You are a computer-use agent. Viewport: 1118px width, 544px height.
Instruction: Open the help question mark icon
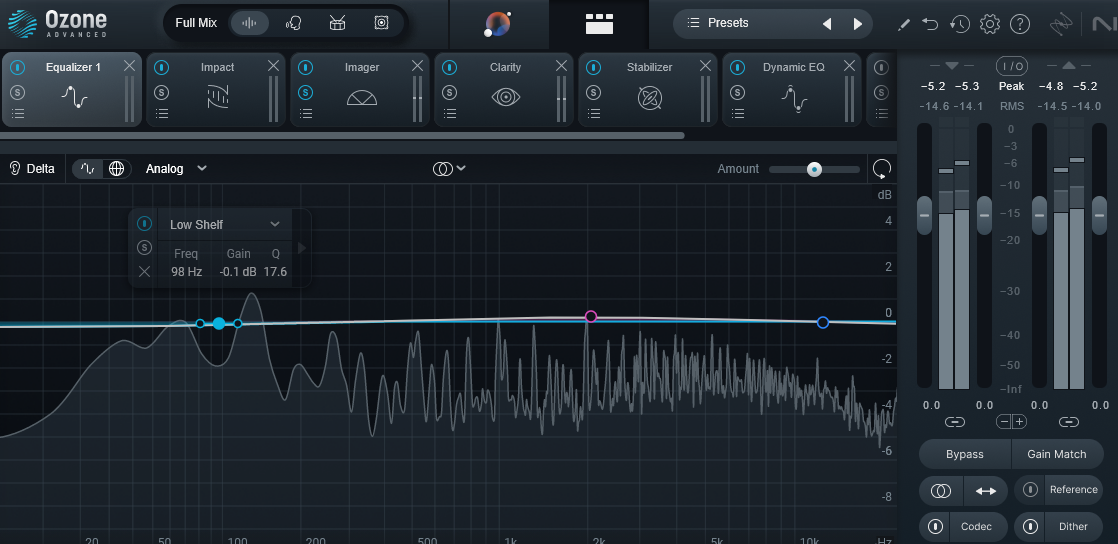(x=1020, y=24)
